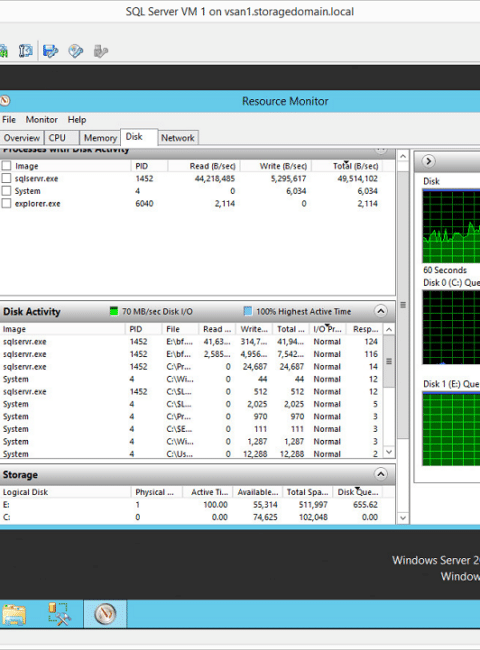
Task: Switch to the Network tab
Action: click(x=177, y=138)
